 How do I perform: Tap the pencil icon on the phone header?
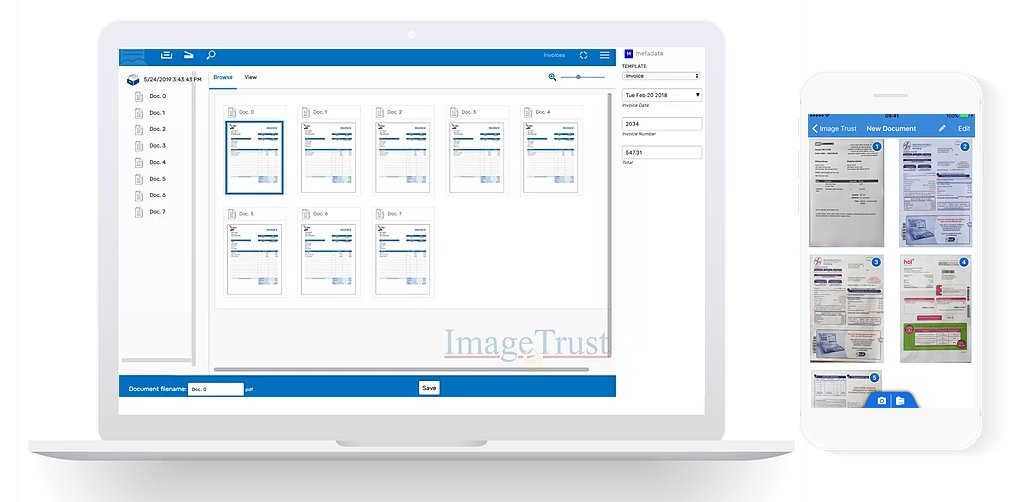(x=942, y=129)
